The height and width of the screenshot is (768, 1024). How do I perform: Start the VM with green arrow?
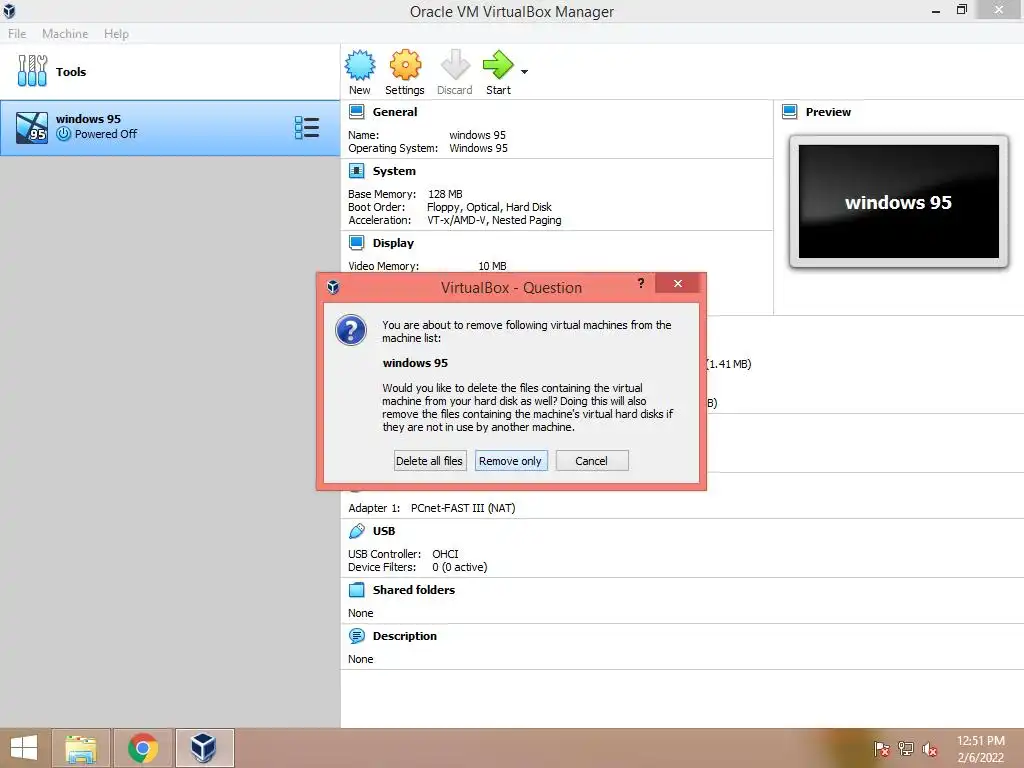[x=498, y=65]
